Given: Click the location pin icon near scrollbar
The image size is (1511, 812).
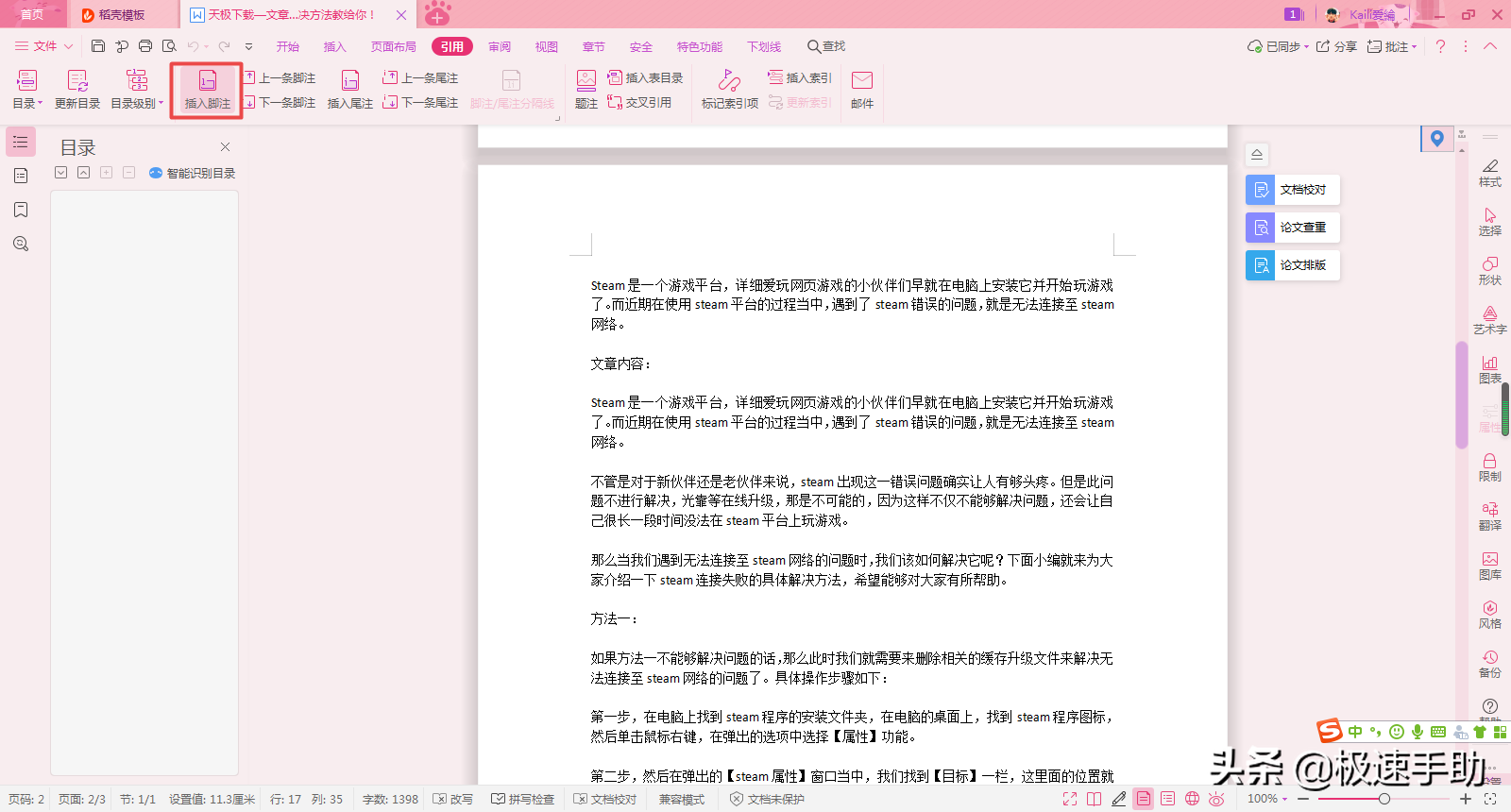Looking at the screenshot, I should (x=1437, y=139).
